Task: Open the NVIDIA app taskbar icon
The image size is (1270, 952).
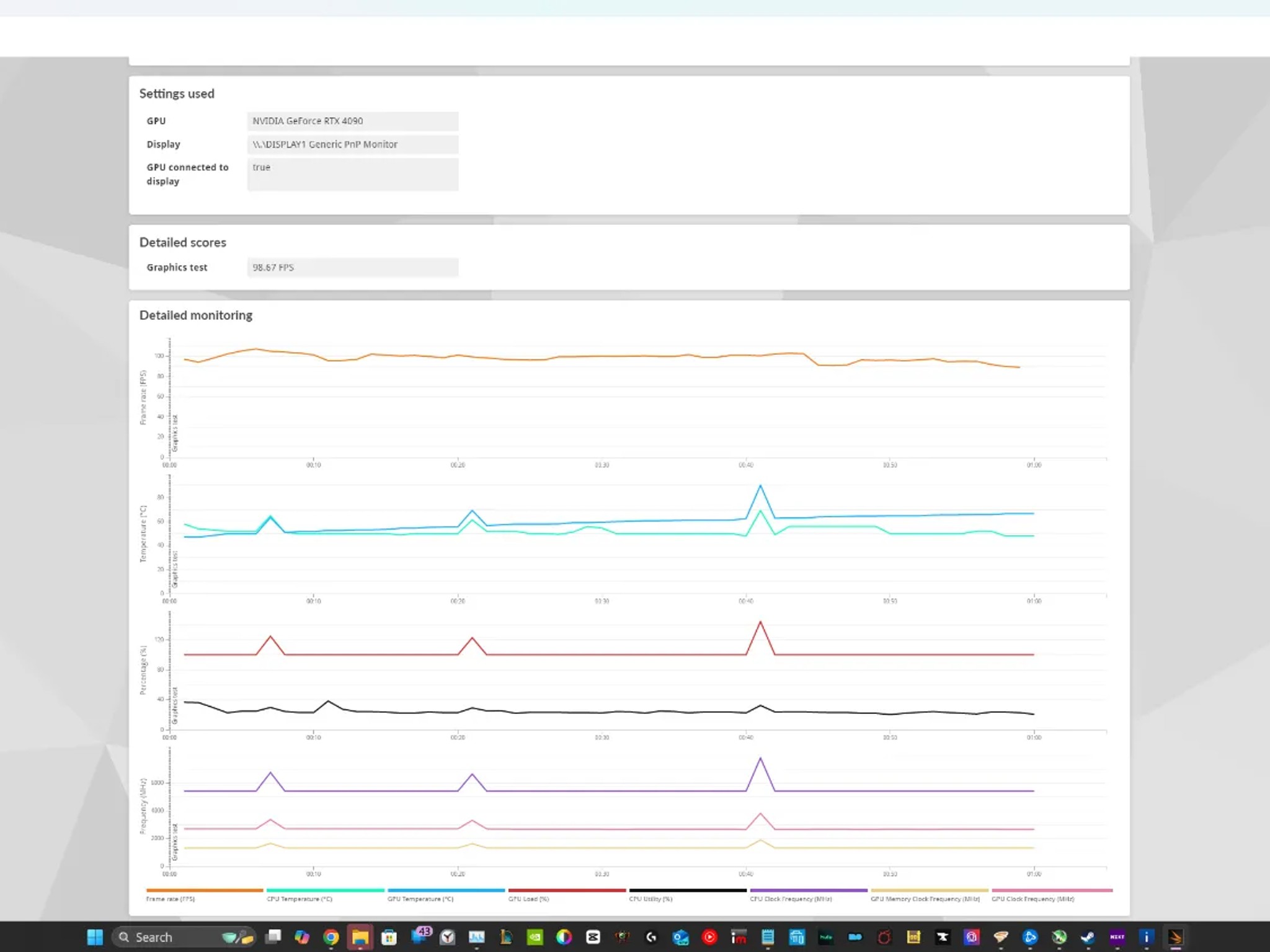Action: pos(535,937)
